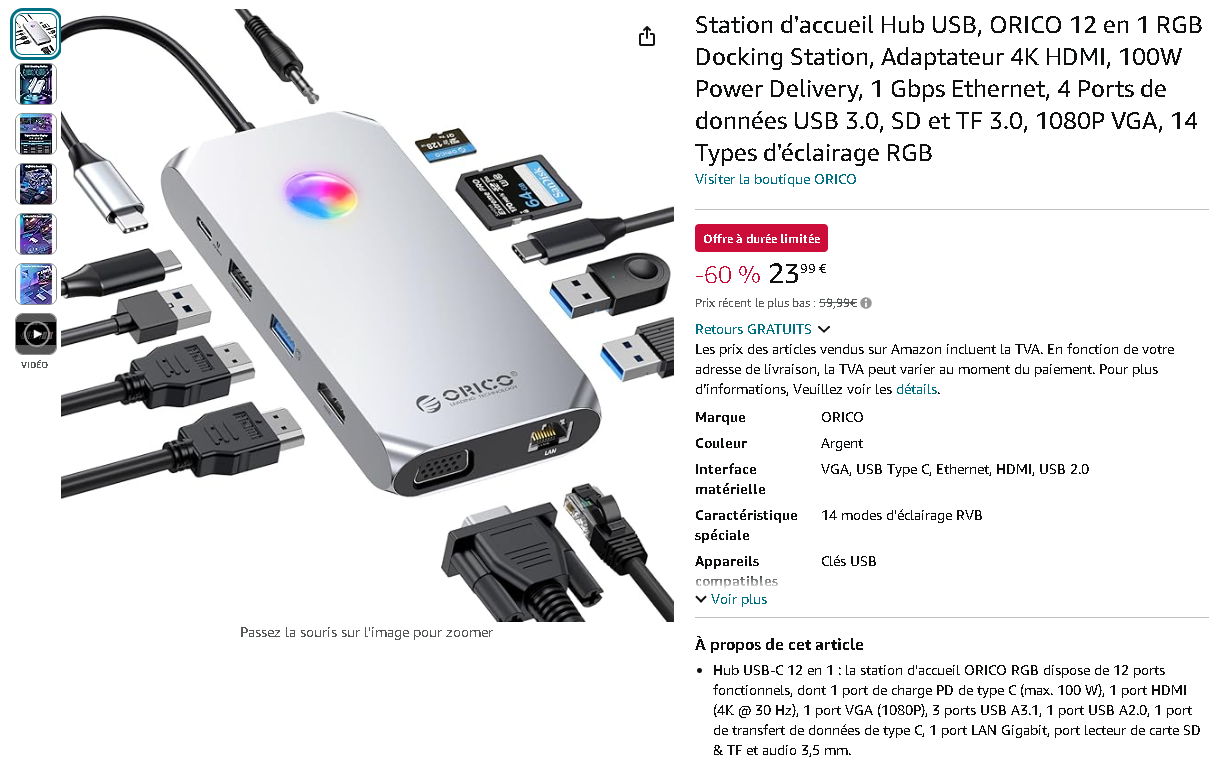1230x759 pixels.
Task: Select the first product thumbnail
Action: 36,34
